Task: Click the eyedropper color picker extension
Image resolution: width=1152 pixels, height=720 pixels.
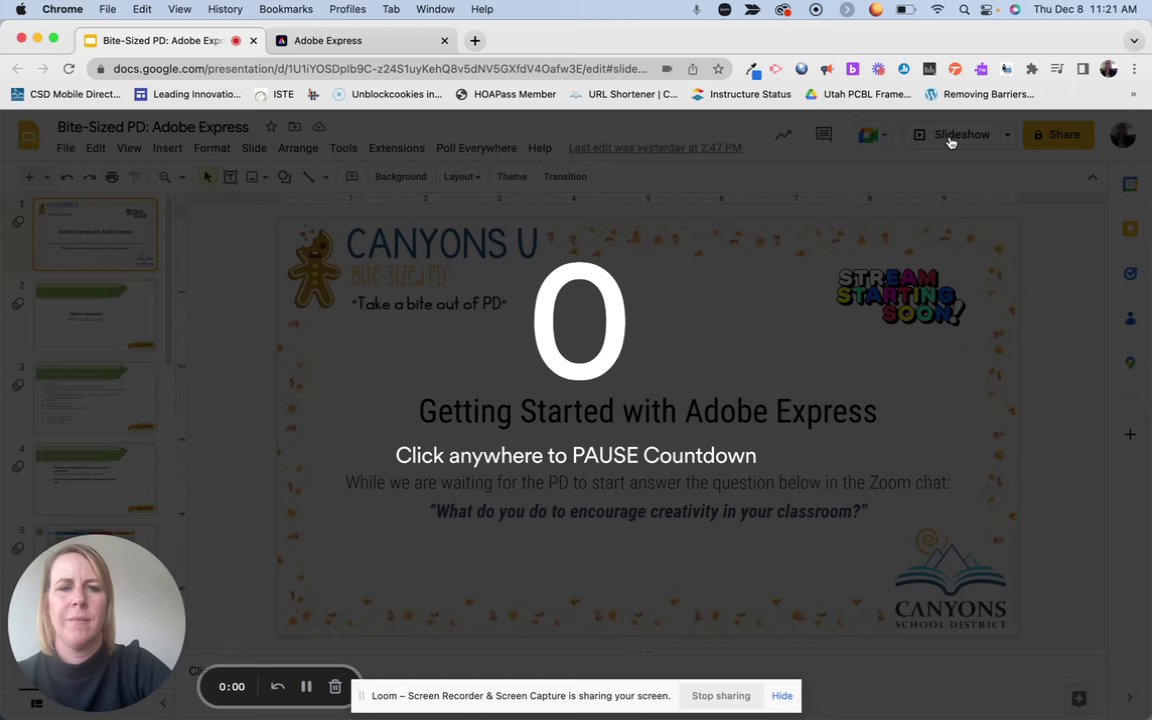Action: pyautogui.click(x=752, y=69)
